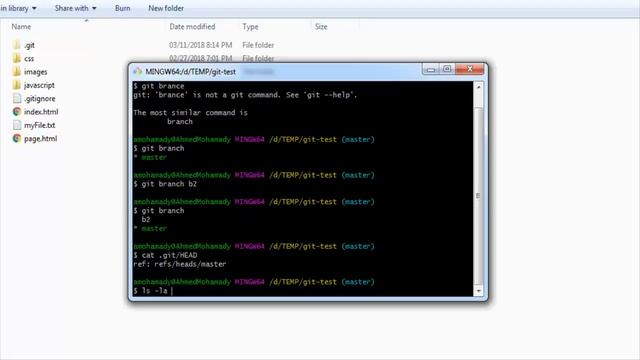This screenshot has height=360, width=640.
Task: Select the .gitignore file icon
Action: pyautogui.click(x=17, y=98)
